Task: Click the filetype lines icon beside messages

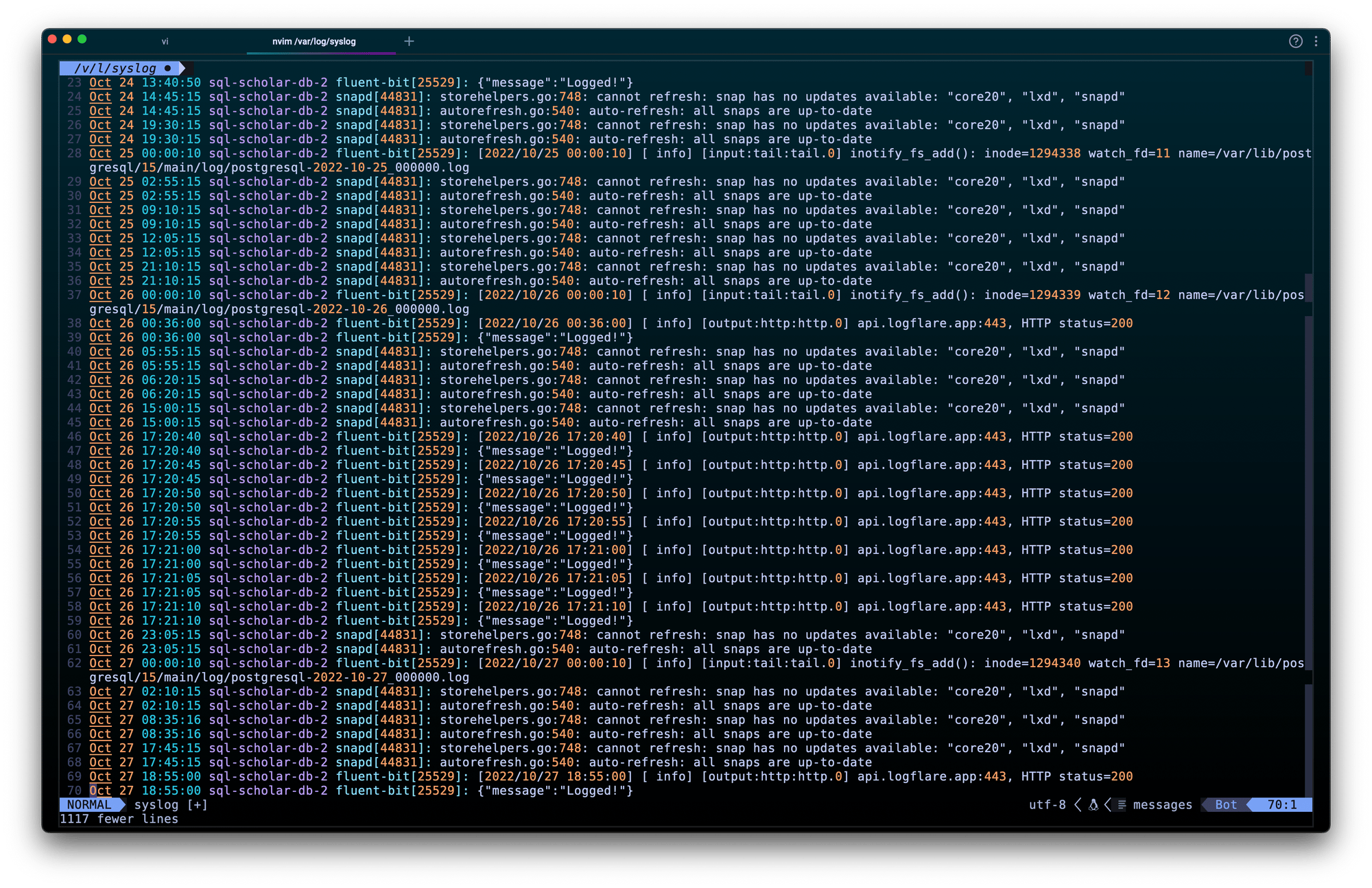Action: [1122, 805]
